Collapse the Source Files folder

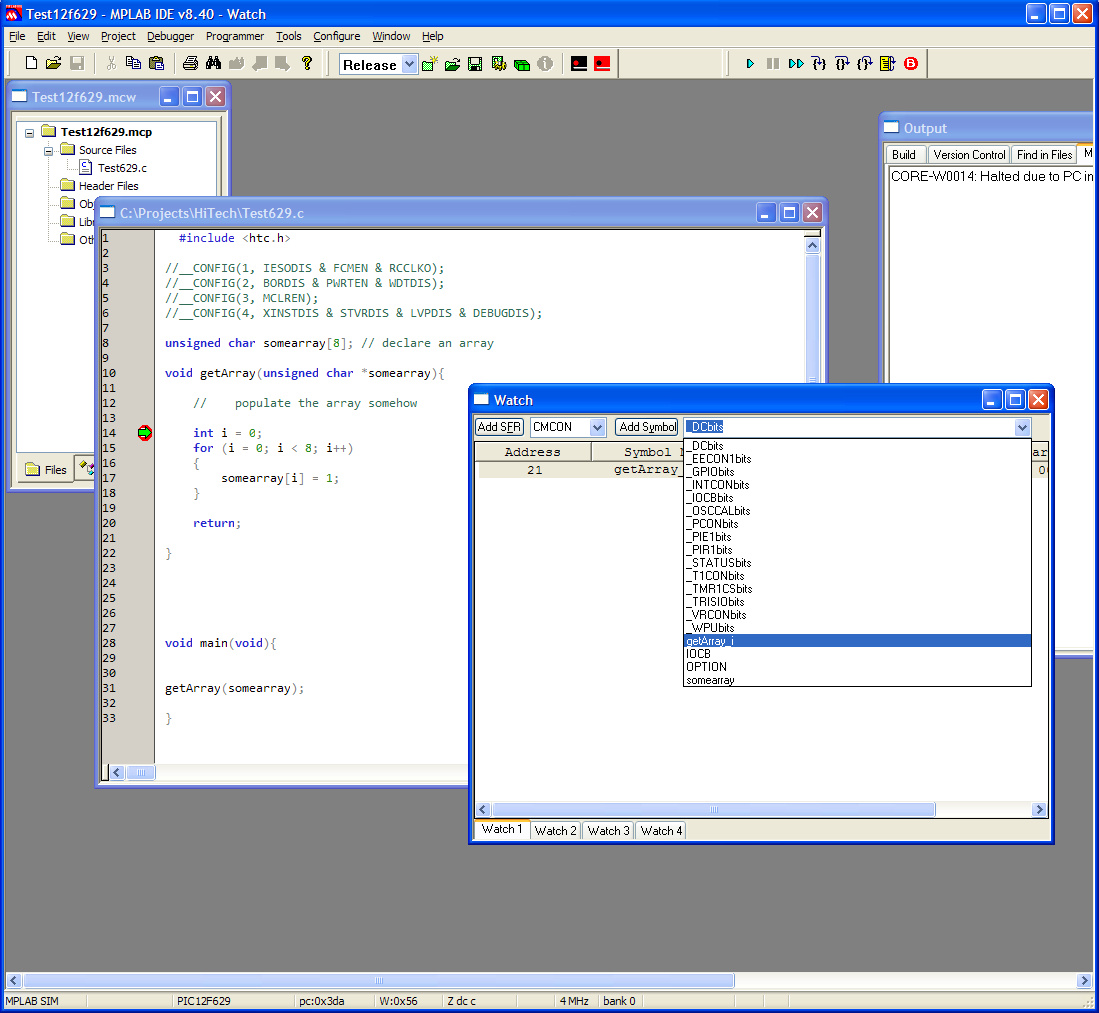[48, 151]
